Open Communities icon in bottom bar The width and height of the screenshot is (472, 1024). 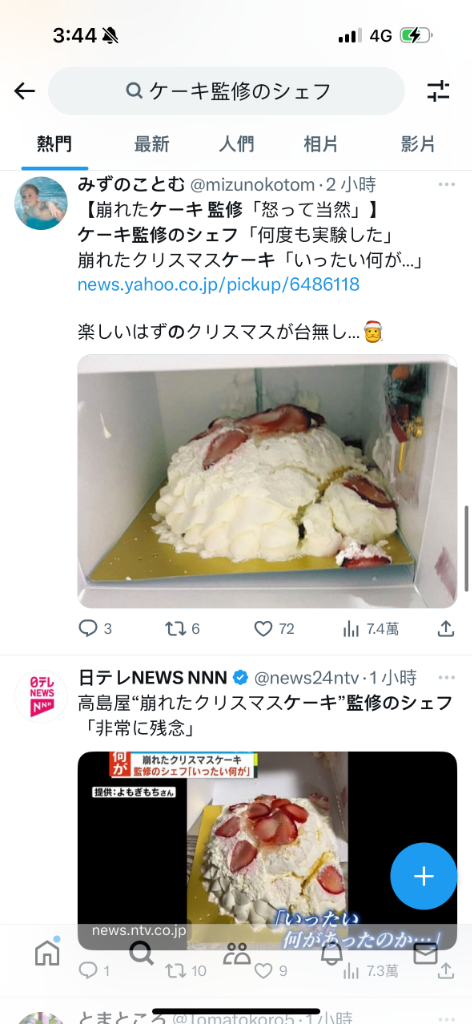click(236, 954)
